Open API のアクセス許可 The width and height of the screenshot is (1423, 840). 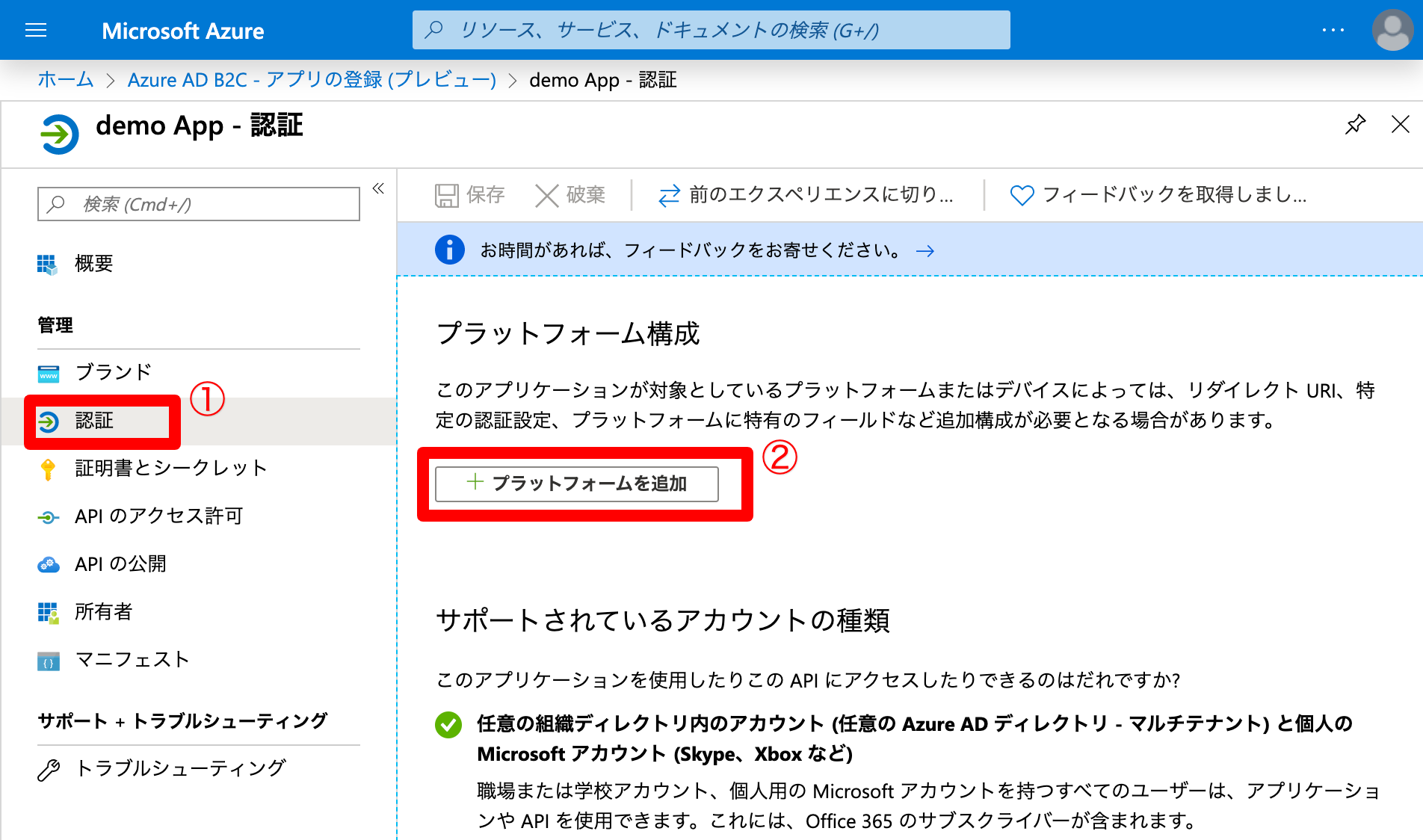coord(156,516)
